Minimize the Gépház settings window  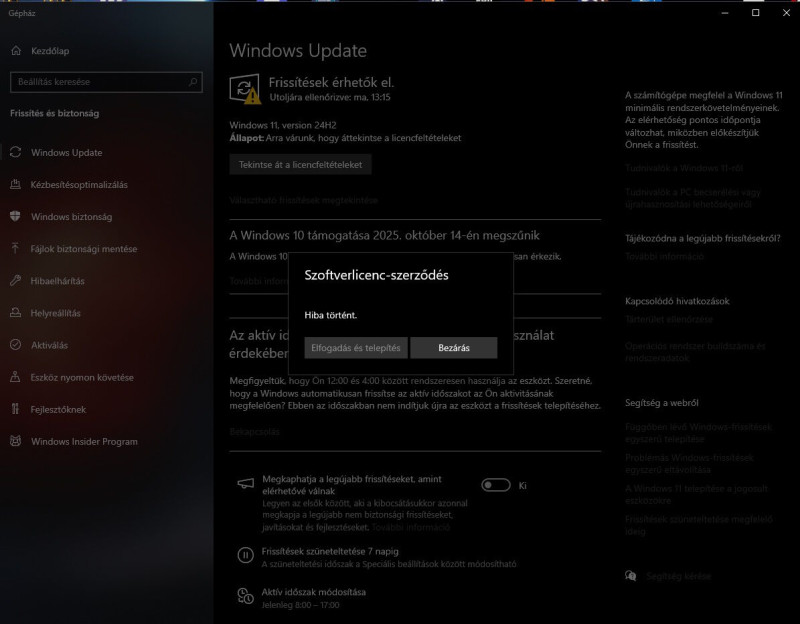[x=725, y=13]
